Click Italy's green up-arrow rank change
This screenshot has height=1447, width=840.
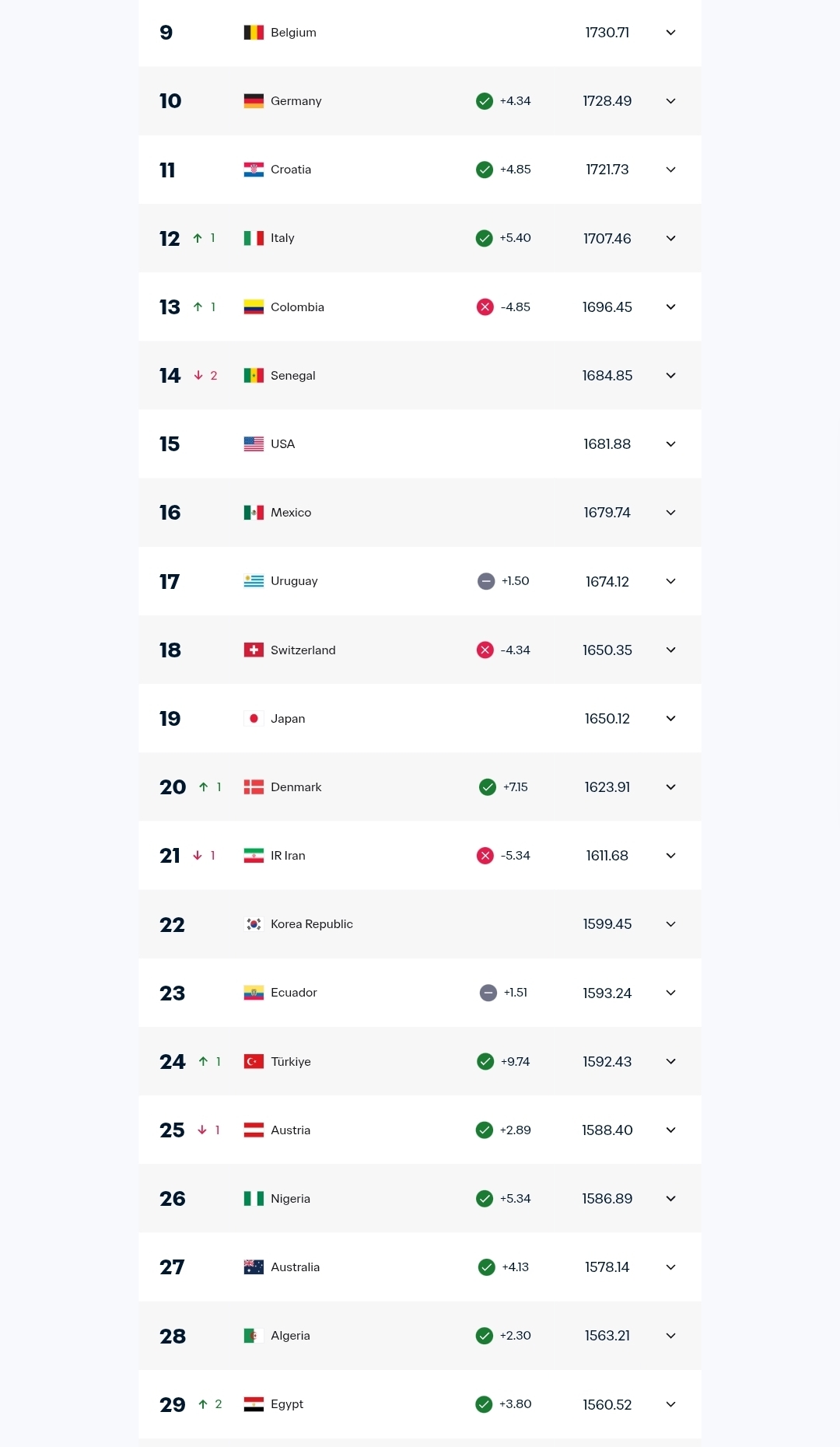198,238
